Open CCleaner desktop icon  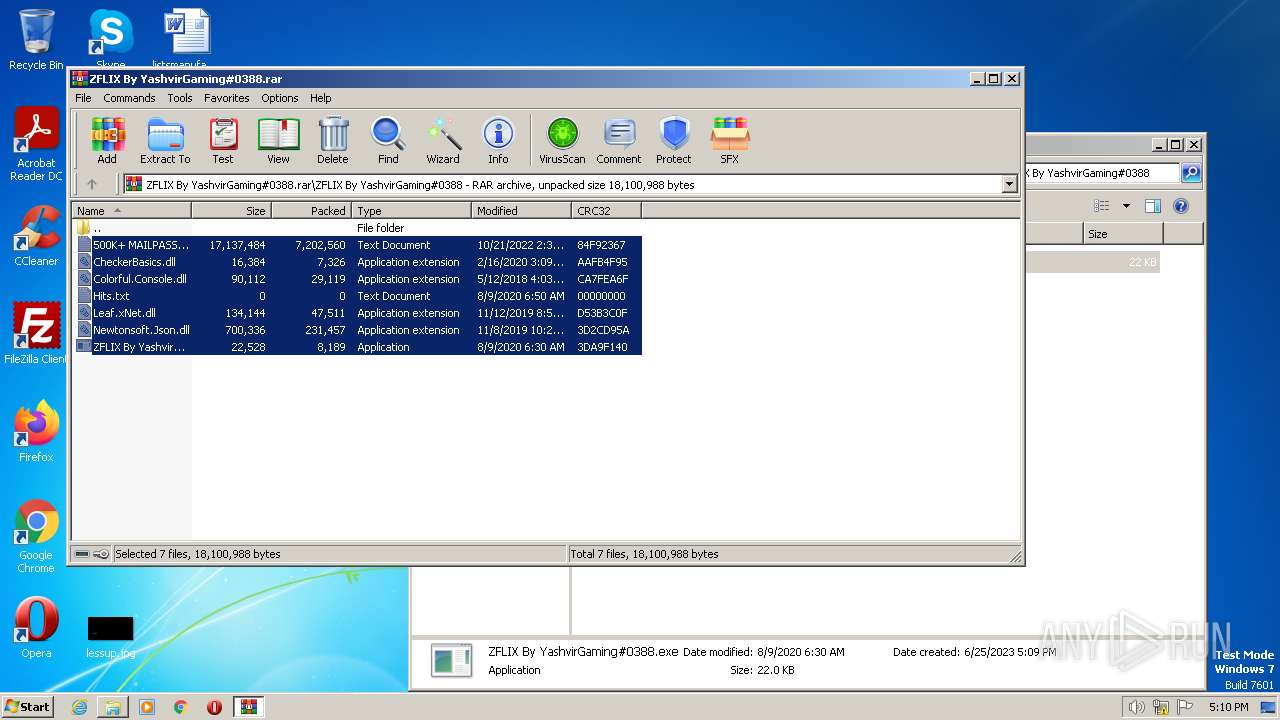36,236
